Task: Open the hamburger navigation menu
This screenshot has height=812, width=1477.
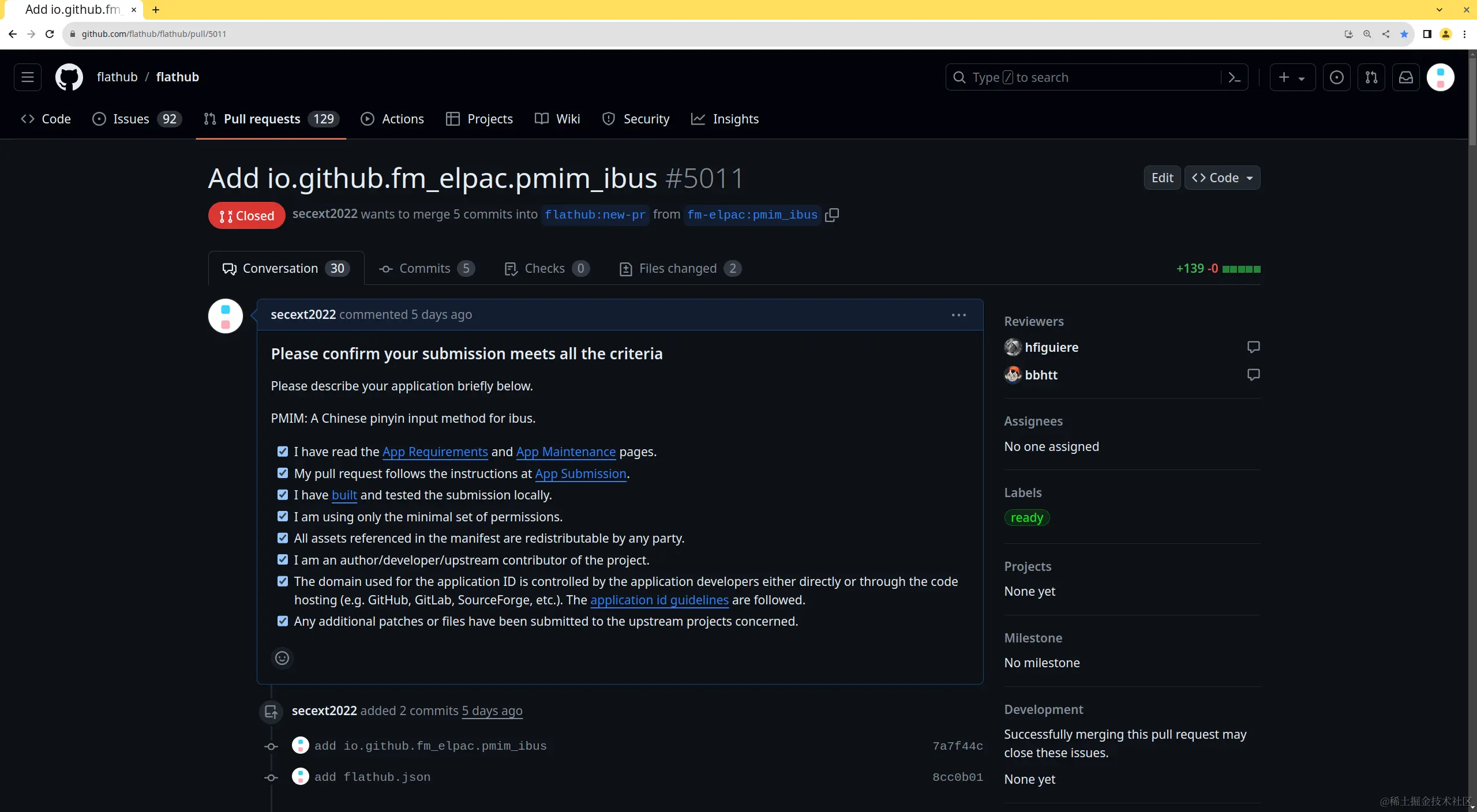Action: click(28, 77)
